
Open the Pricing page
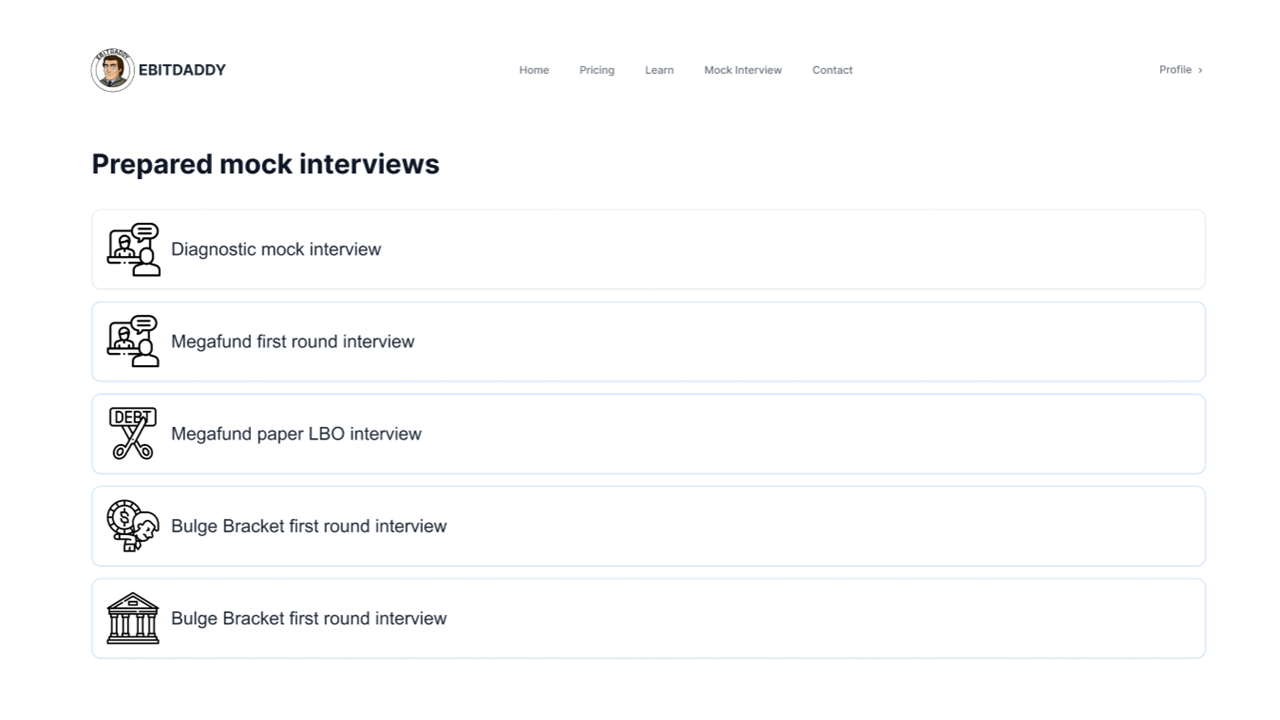(597, 70)
